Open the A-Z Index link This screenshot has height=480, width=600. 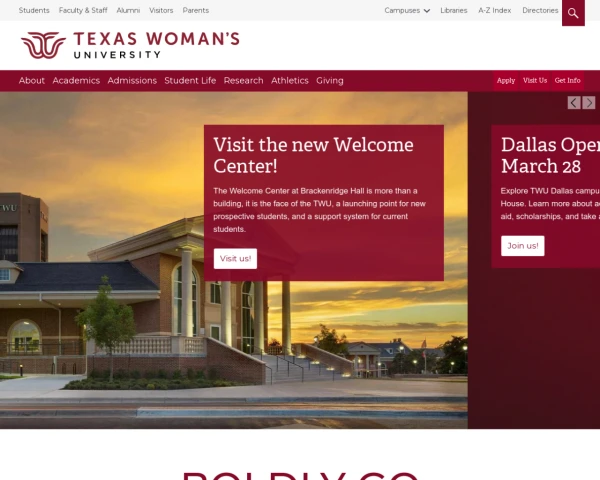(495, 10)
